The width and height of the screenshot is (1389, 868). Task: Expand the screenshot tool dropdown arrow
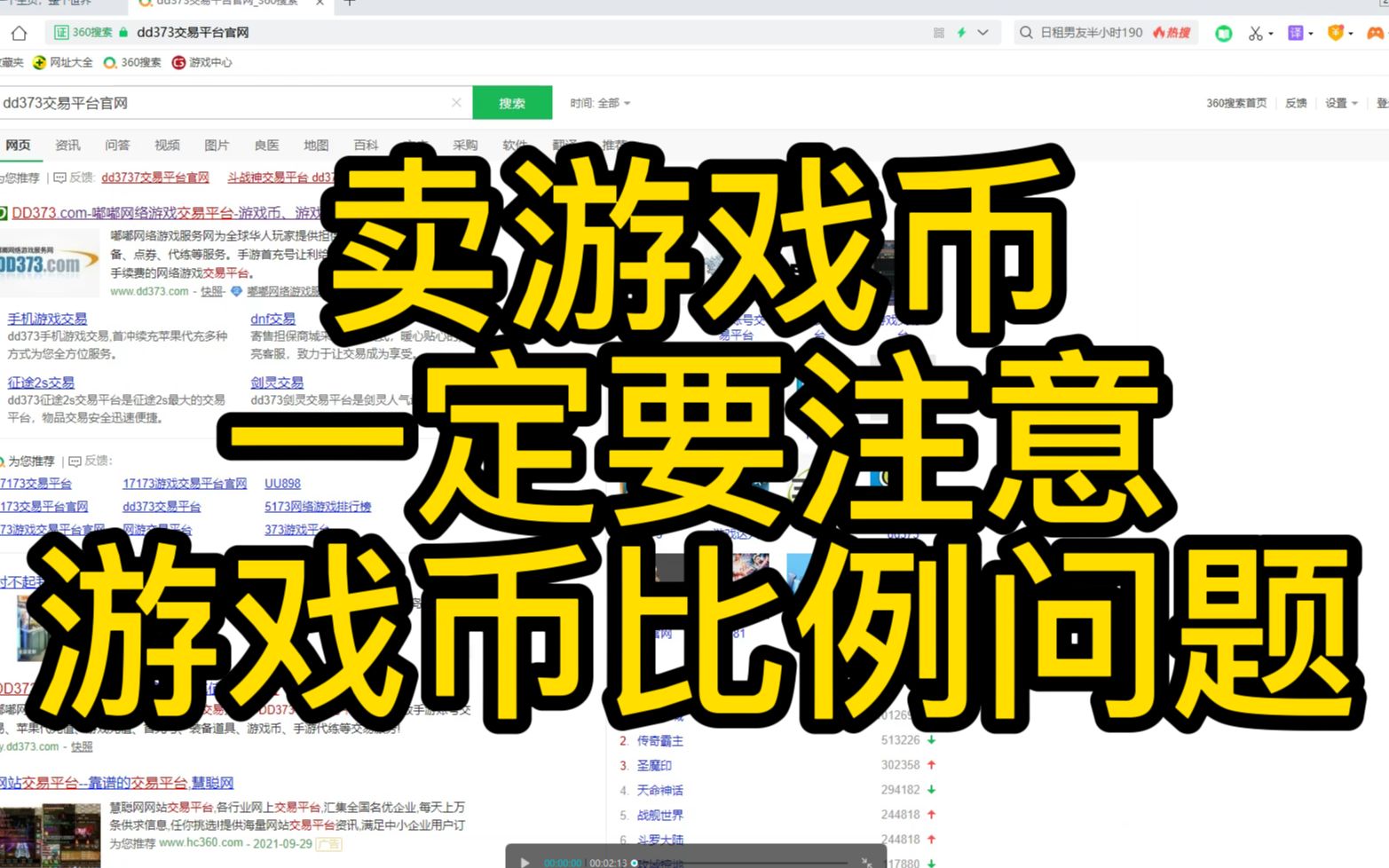pyautogui.click(x=1271, y=34)
